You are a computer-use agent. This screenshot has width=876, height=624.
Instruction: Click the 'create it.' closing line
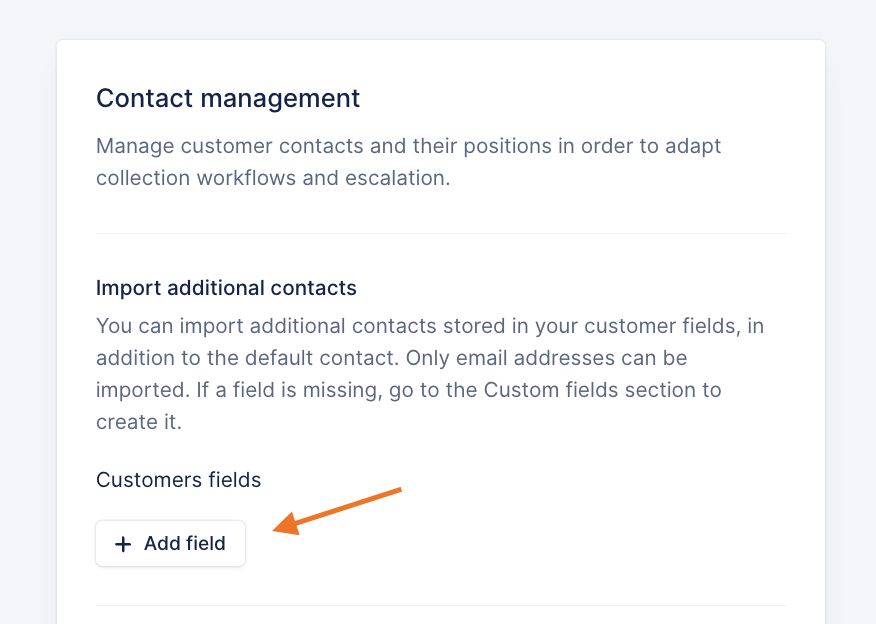138,421
